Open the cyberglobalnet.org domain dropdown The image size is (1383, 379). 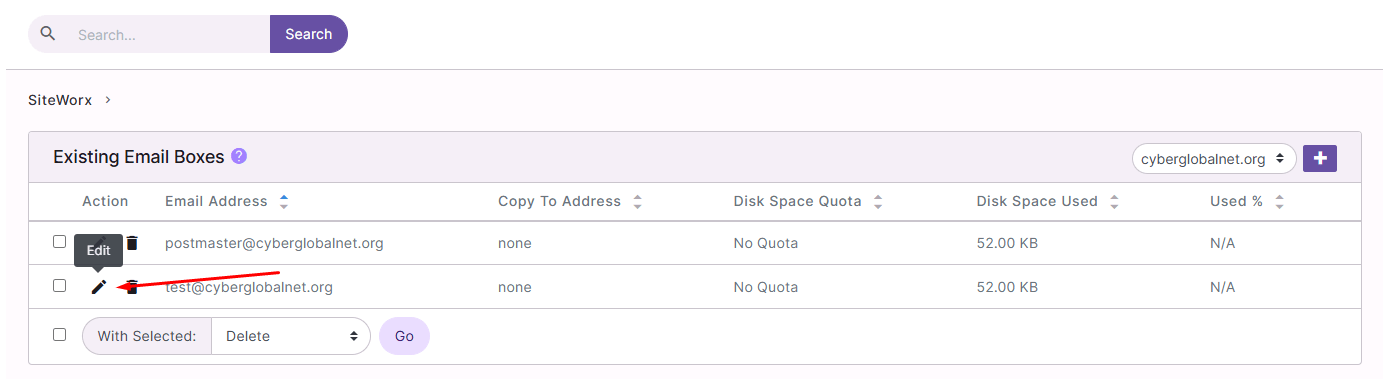tap(1214, 158)
